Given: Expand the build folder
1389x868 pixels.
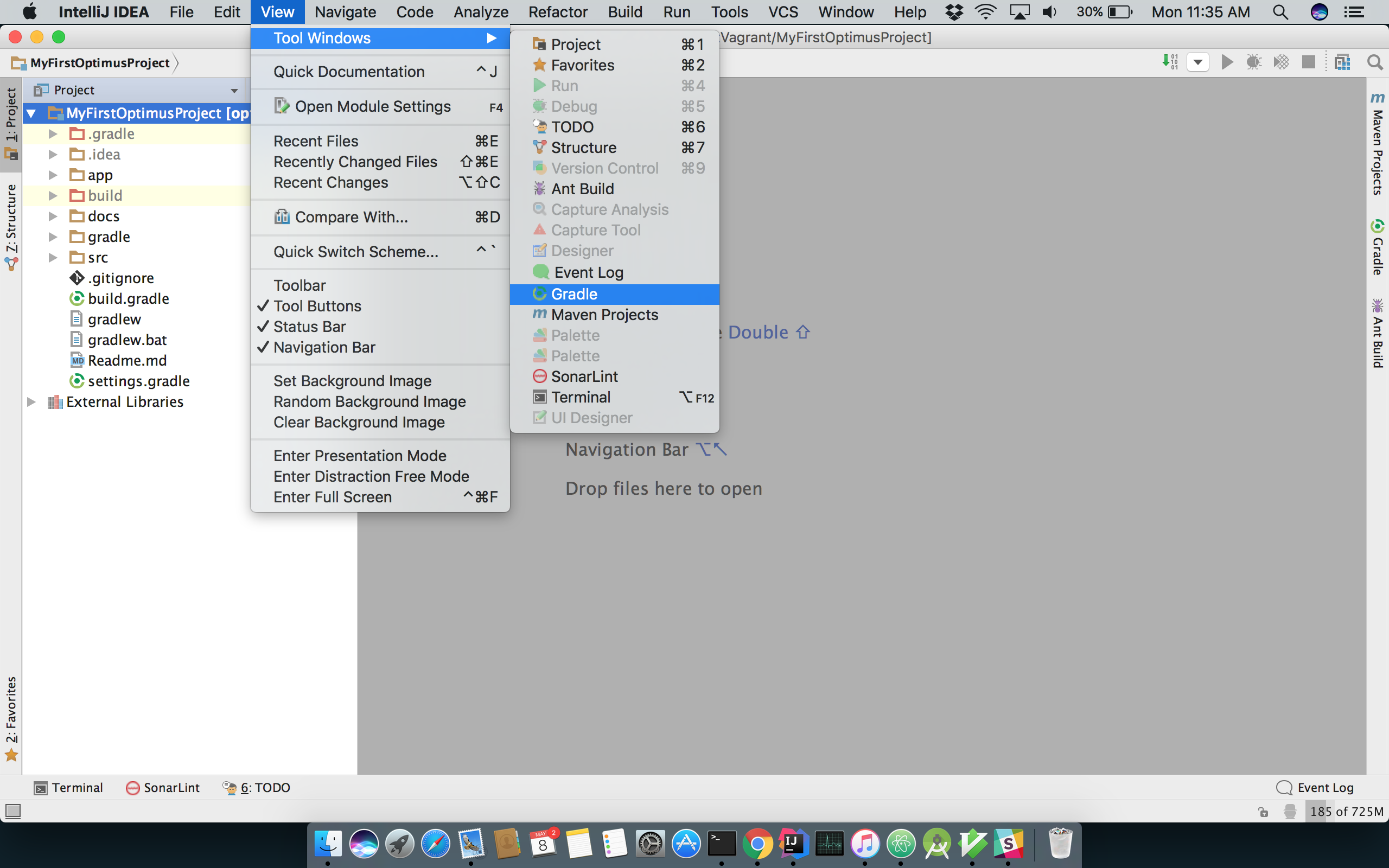Looking at the screenshot, I should coord(53,196).
